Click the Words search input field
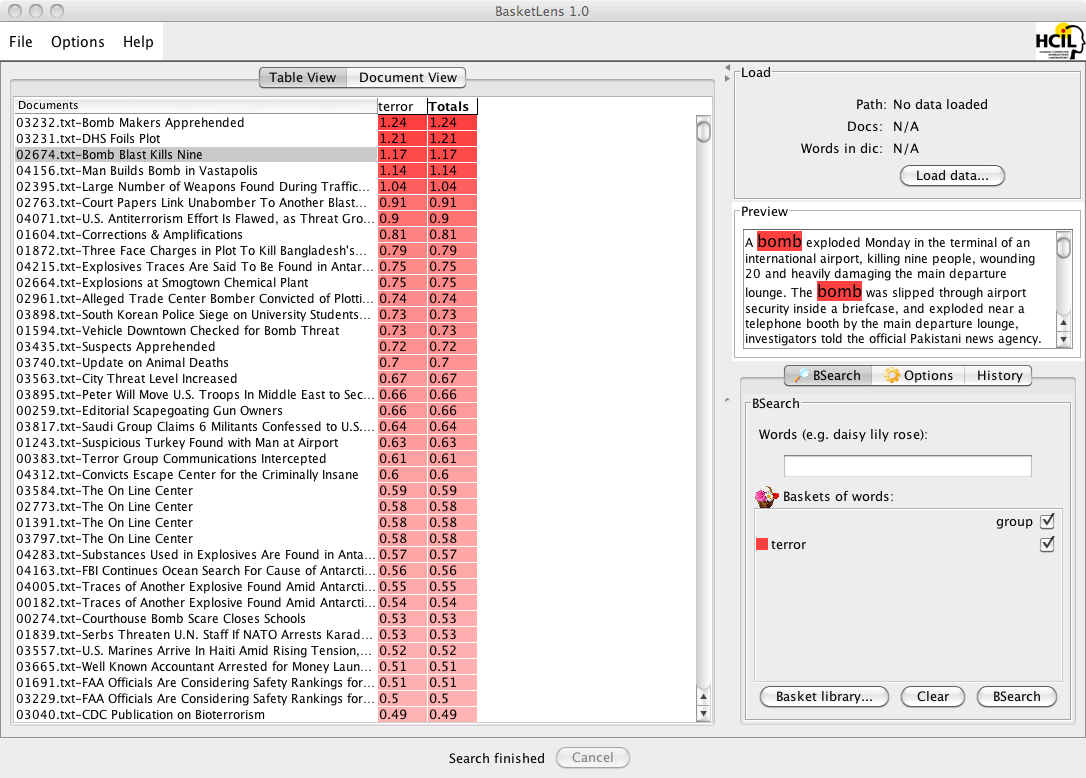The height and width of the screenshot is (778, 1086). click(x=907, y=466)
